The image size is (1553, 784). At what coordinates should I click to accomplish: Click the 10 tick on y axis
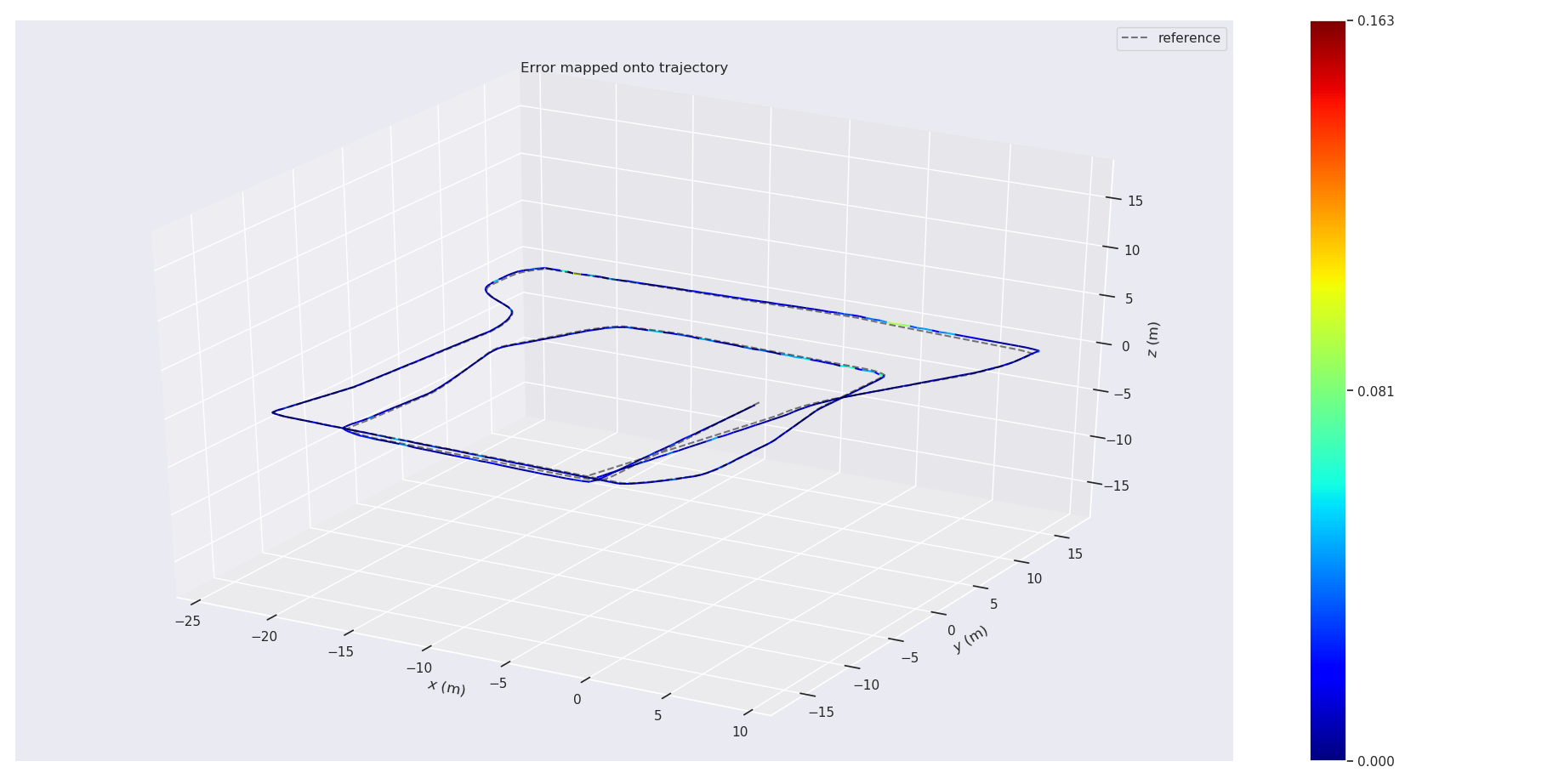[x=1034, y=579]
